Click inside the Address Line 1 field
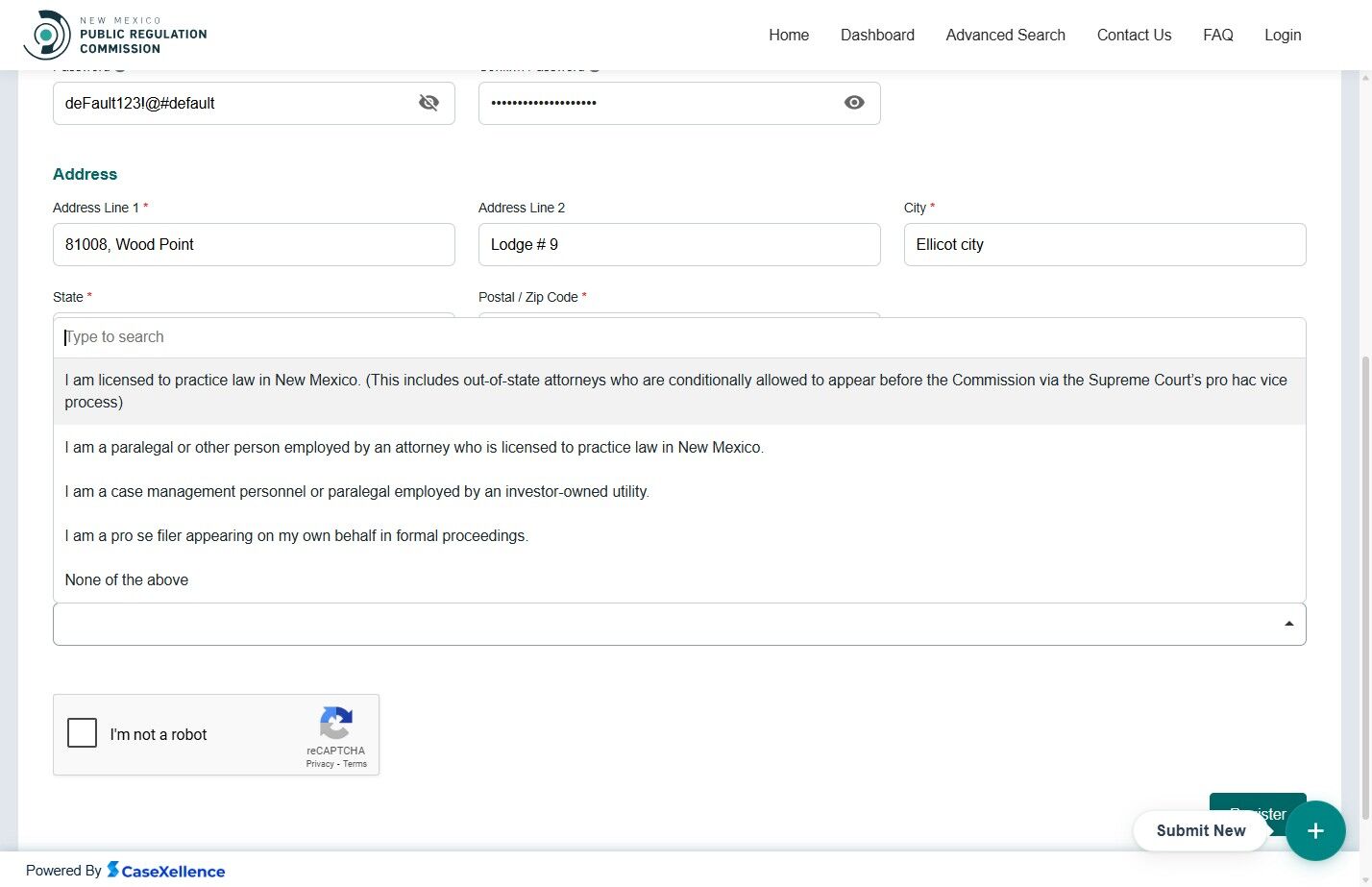Image resolution: width=1372 pixels, height=887 pixels. (254, 244)
